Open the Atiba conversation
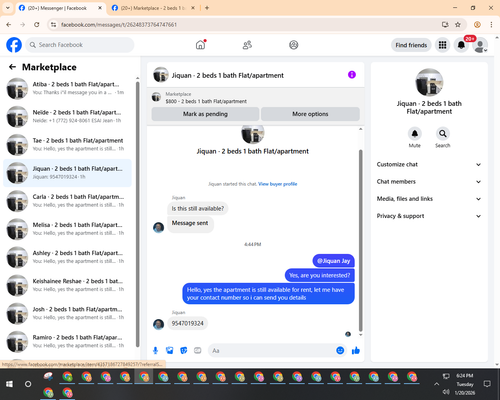The width and height of the screenshot is (500, 400). [x=68, y=88]
